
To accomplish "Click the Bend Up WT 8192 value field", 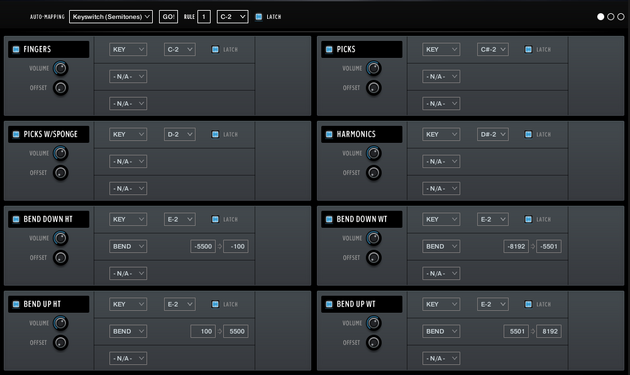I will (x=549, y=331).
